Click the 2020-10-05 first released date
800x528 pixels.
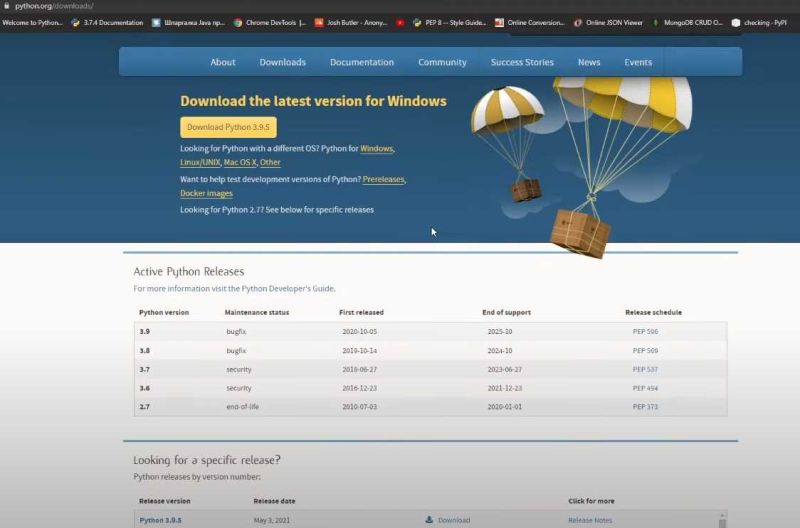click(359, 332)
